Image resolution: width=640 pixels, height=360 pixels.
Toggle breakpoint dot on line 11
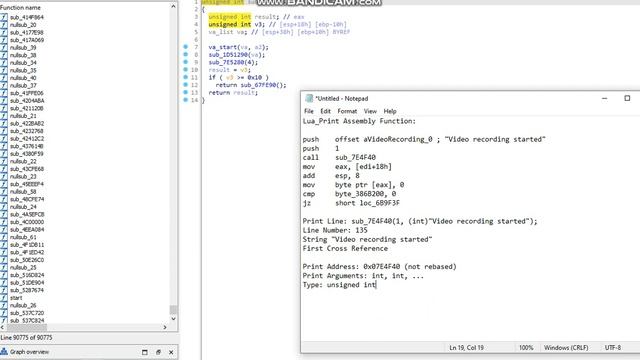(x=186, y=77)
